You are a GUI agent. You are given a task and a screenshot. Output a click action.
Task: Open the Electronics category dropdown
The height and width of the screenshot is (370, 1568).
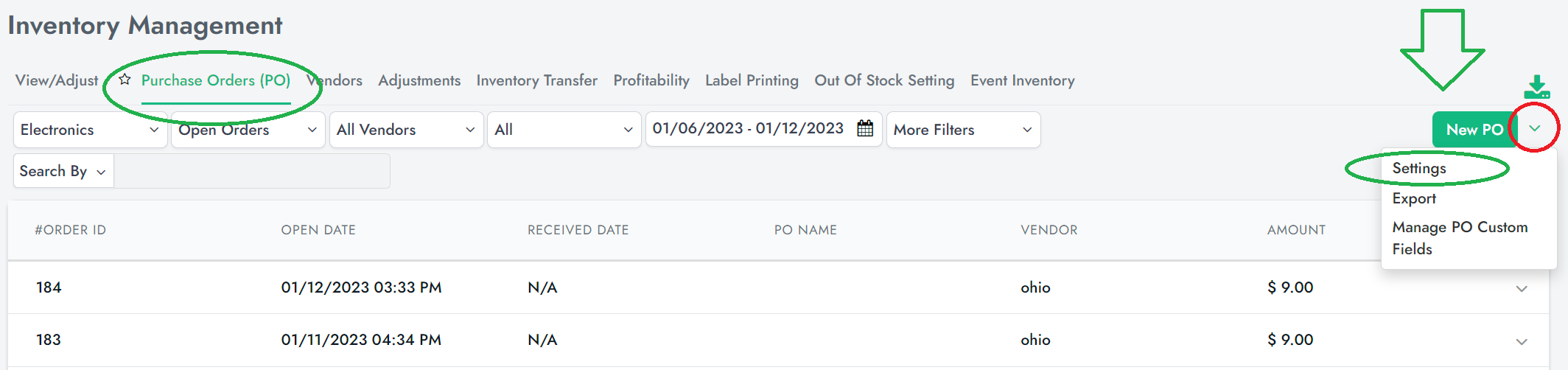[90, 130]
